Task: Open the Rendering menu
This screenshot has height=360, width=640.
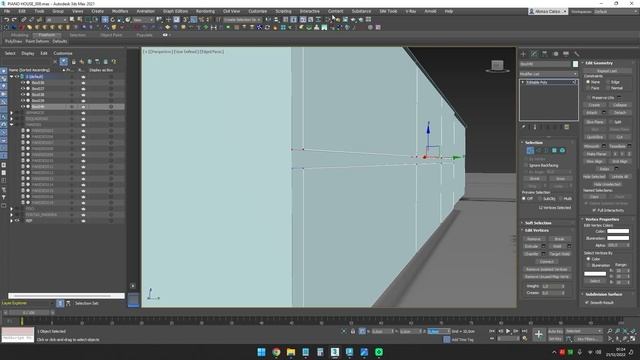Action: click(x=205, y=11)
